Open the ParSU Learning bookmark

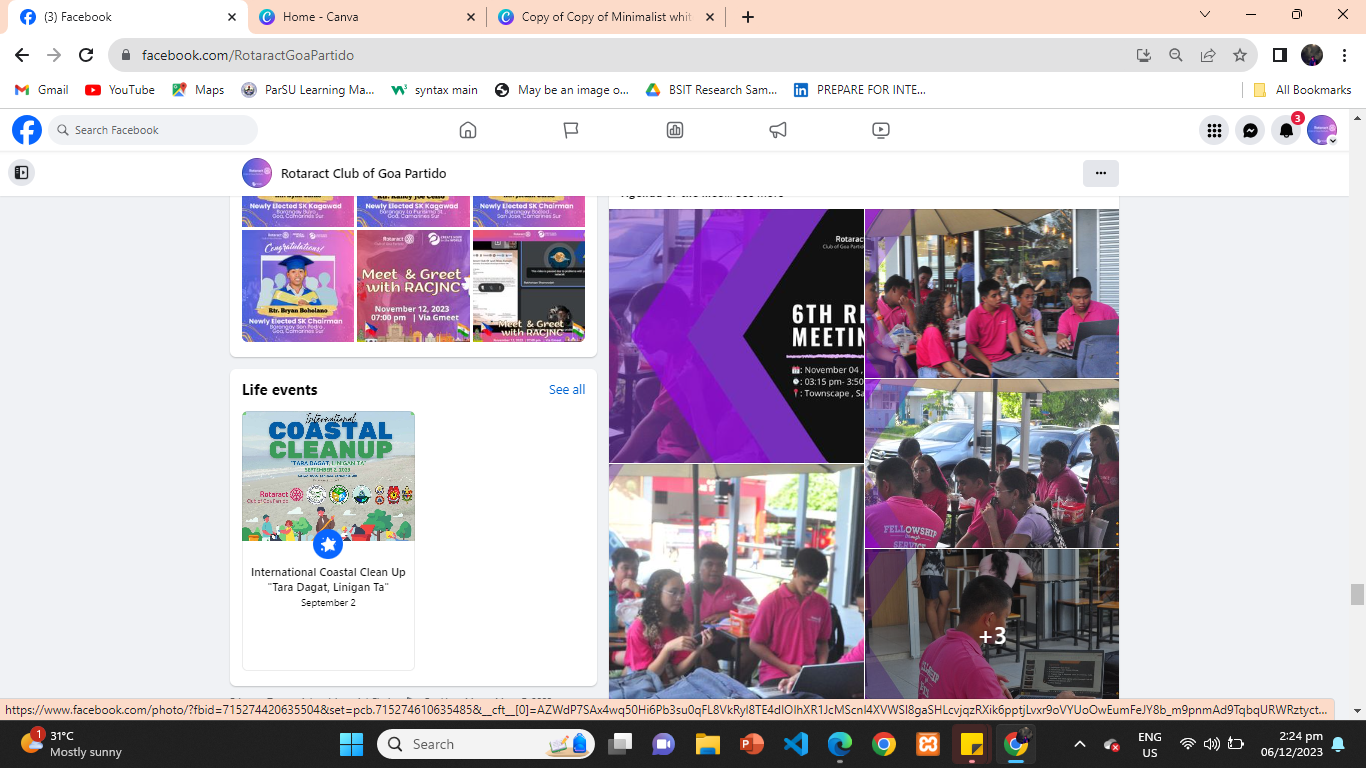(x=308, y=90)
